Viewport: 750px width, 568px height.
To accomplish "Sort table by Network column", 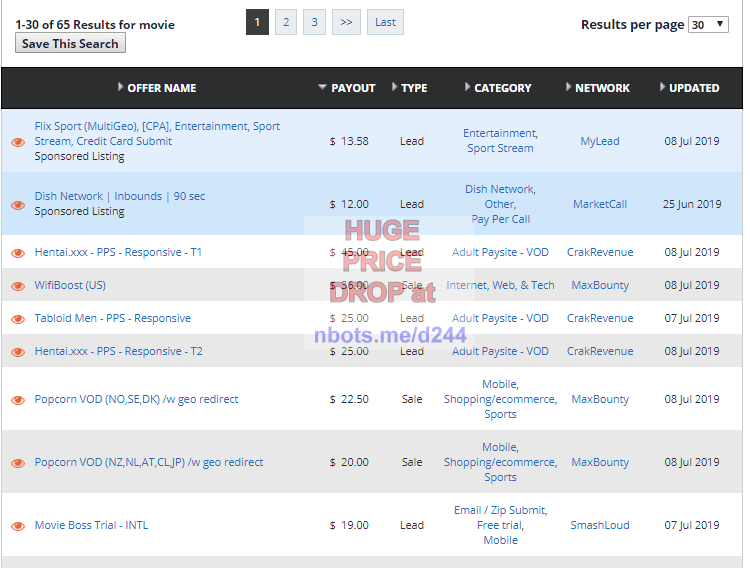I will 597,88.
